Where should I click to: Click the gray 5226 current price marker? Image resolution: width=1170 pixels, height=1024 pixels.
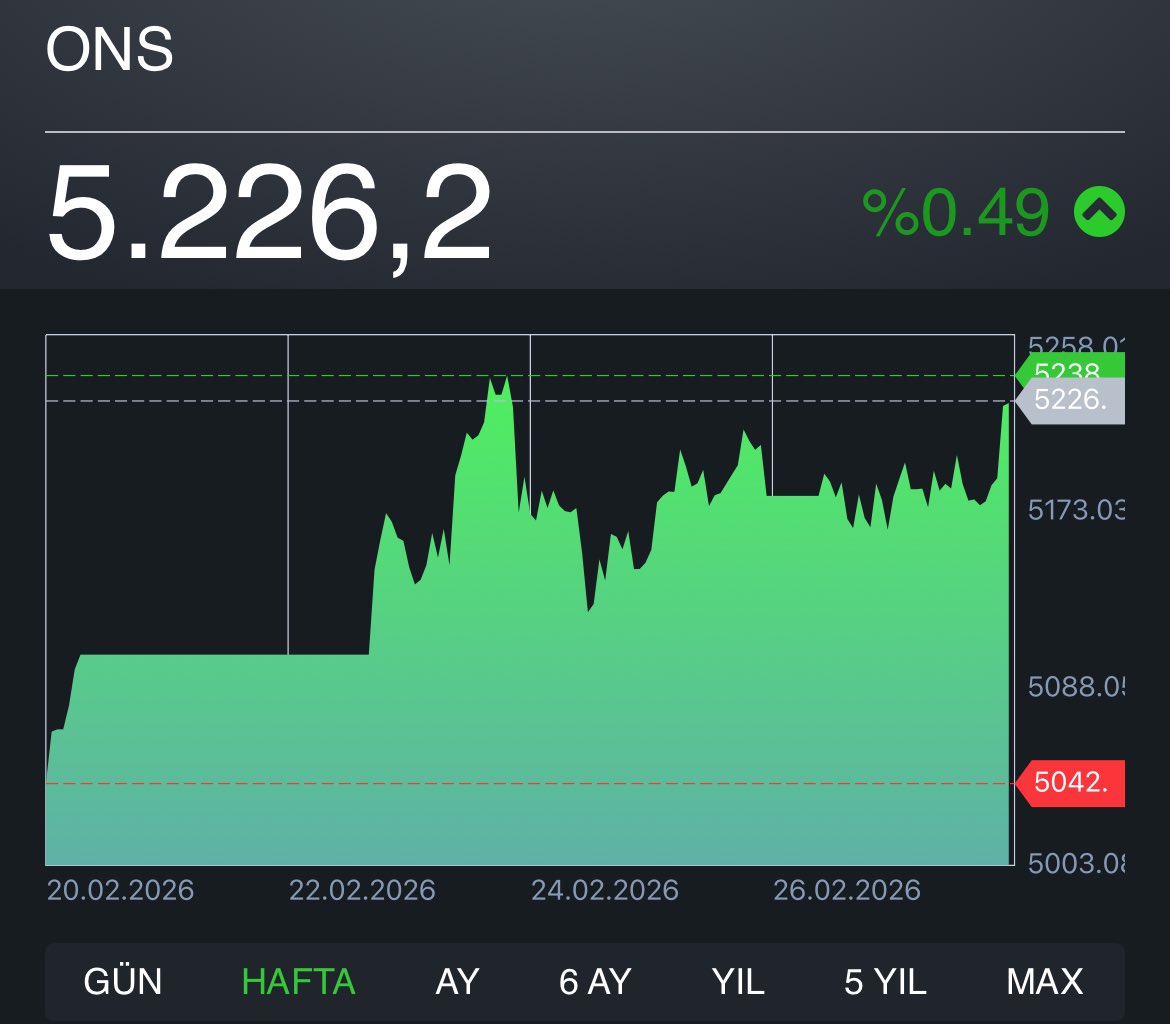tap(1070, 401)
